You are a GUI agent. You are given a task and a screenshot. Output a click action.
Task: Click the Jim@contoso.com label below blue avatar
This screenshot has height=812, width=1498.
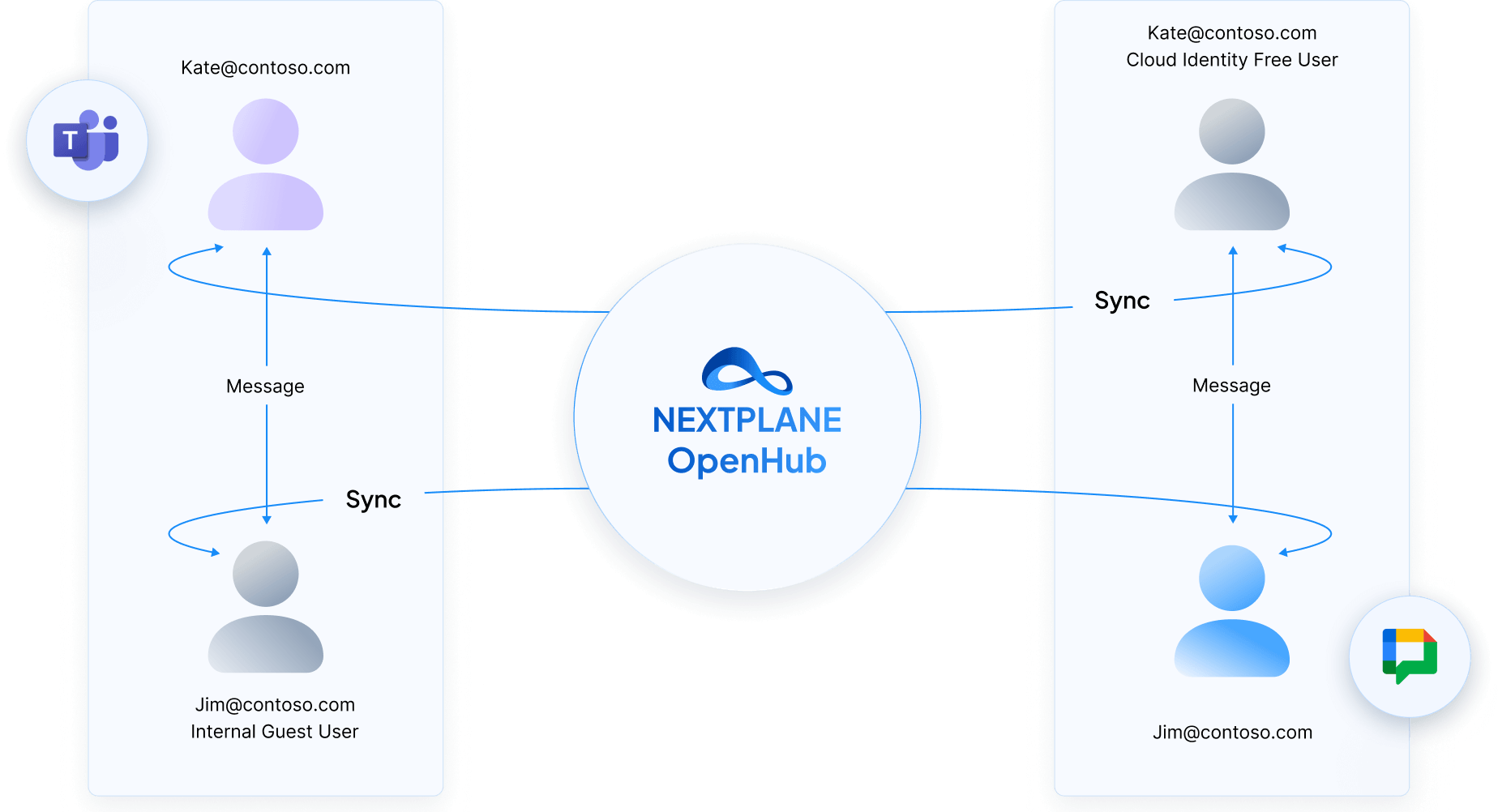[1233, 733]
